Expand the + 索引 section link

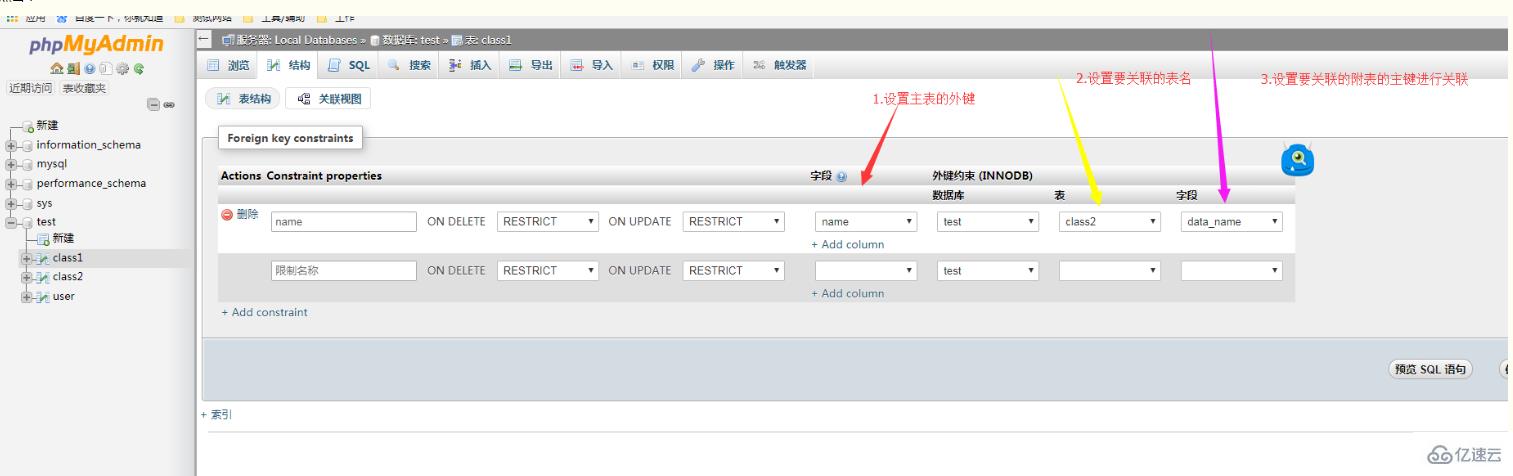click(217, 414)
